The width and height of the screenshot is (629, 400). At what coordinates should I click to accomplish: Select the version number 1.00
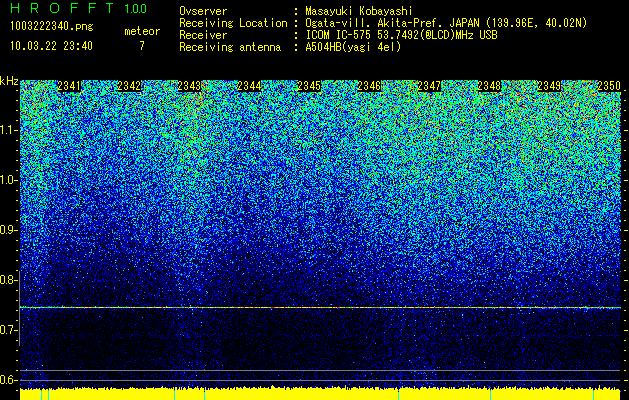point(136,9)
